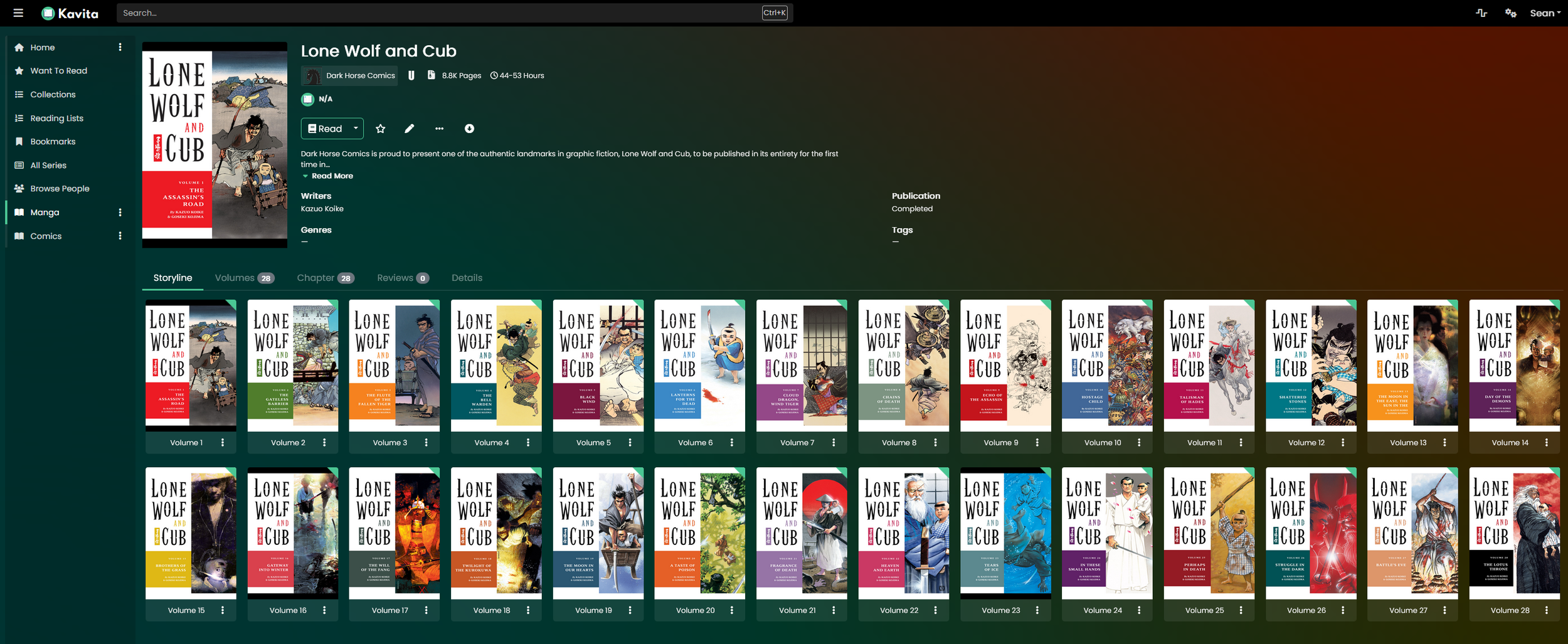Open Volume 23 three-dot menu

click(1037, 610)
